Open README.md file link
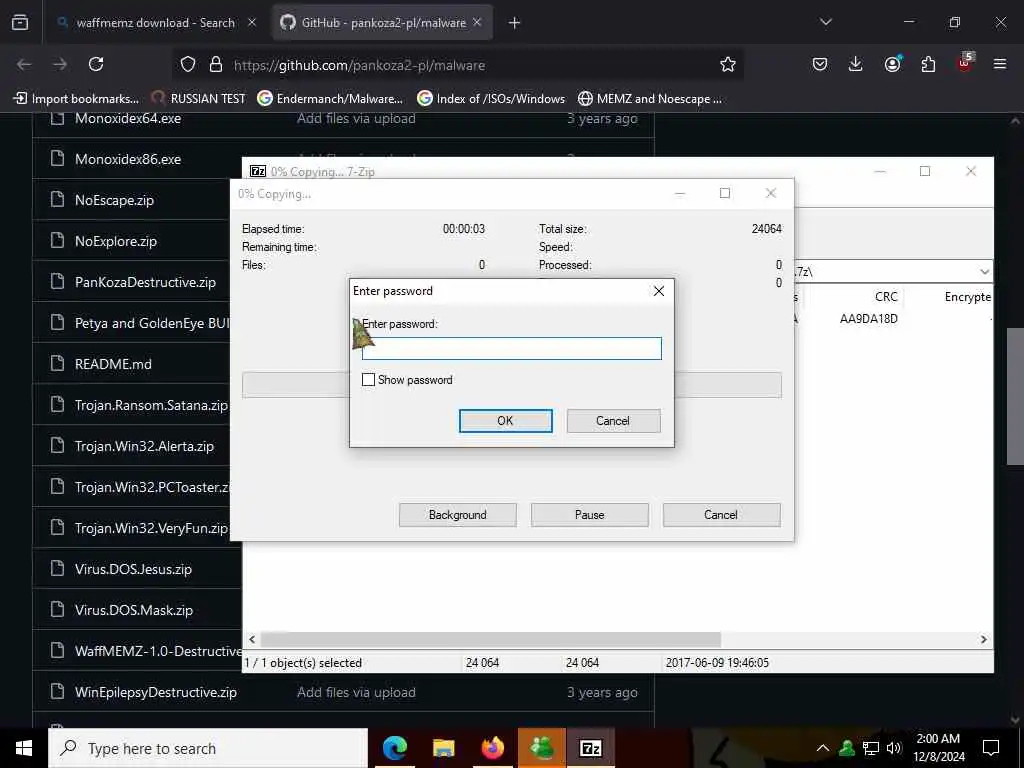This screenshot has width=1024, height=768. click(113, 364)
